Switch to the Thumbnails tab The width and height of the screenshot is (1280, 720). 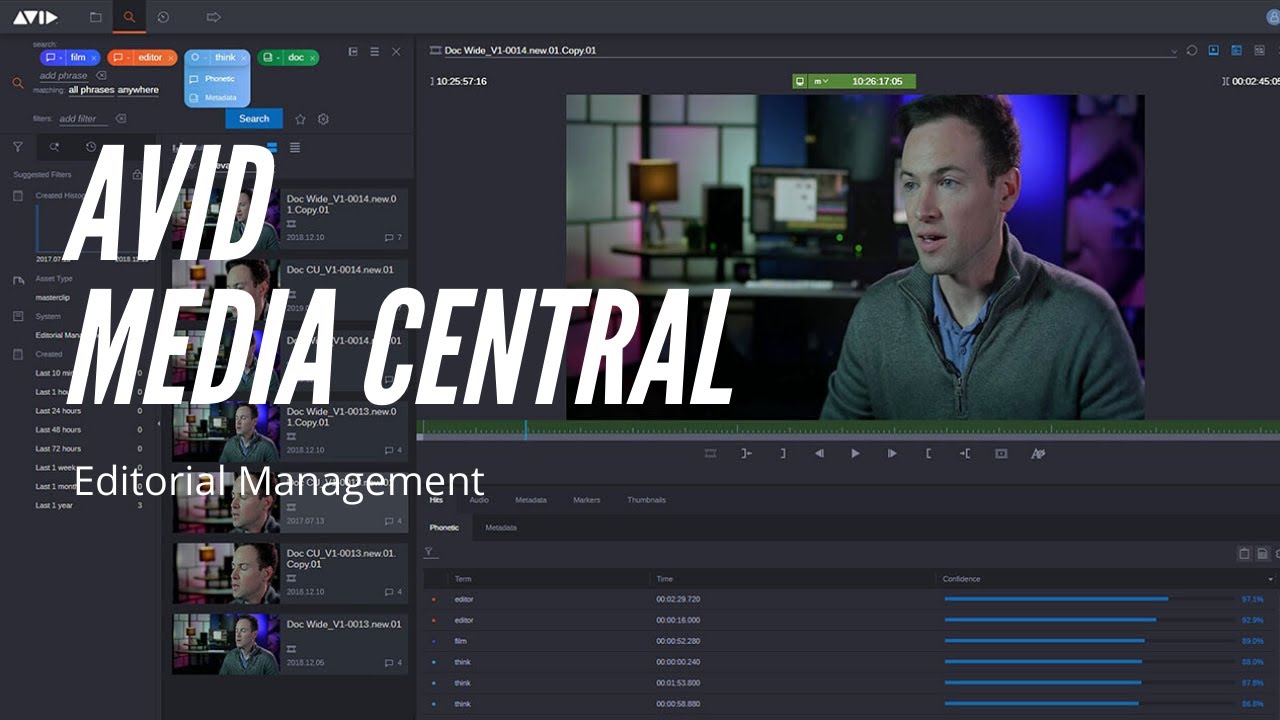coord(646,500)
